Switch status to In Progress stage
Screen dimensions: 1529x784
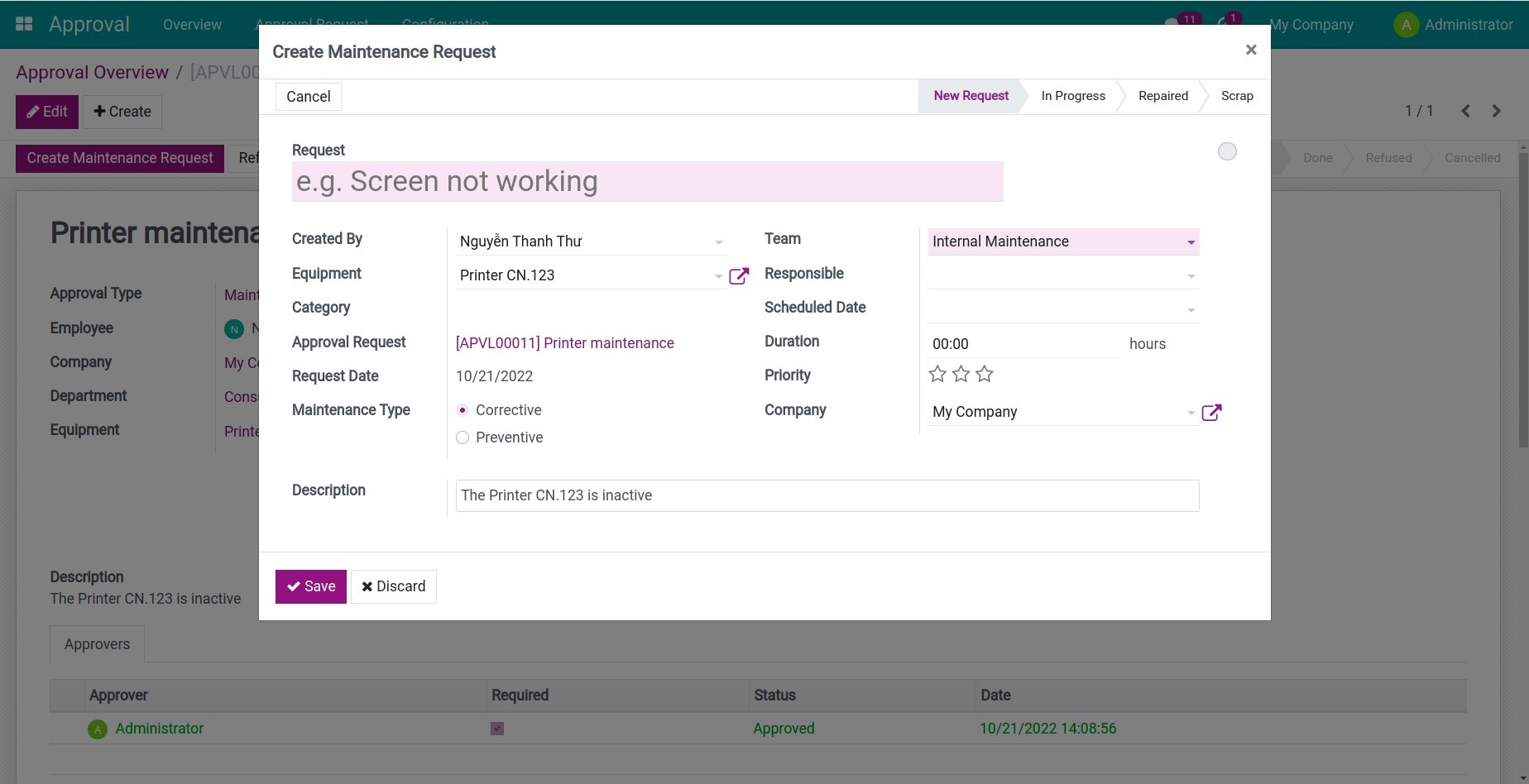point(1072,95)
